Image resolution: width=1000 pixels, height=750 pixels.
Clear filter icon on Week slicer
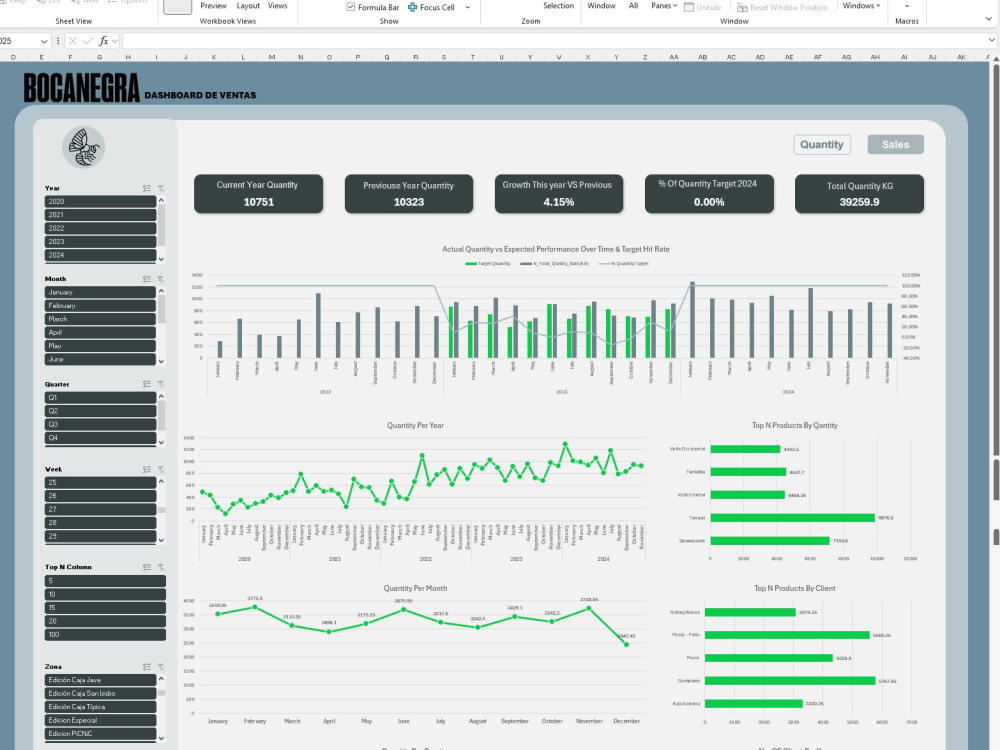tap(161, 469)
